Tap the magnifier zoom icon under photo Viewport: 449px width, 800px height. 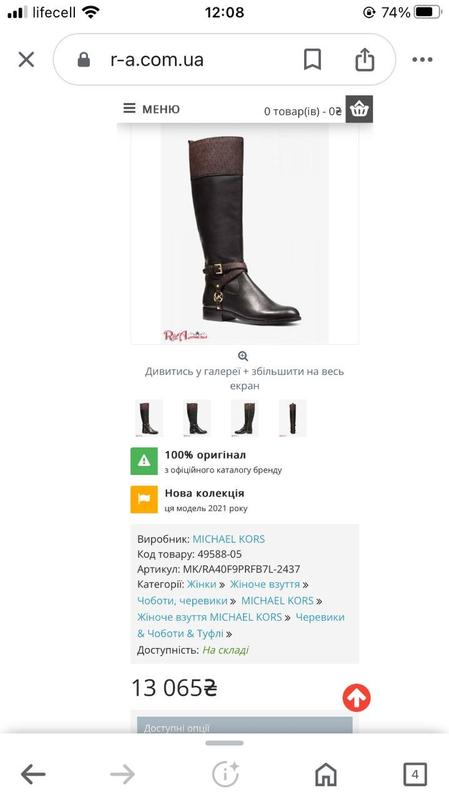coord(243,356)
